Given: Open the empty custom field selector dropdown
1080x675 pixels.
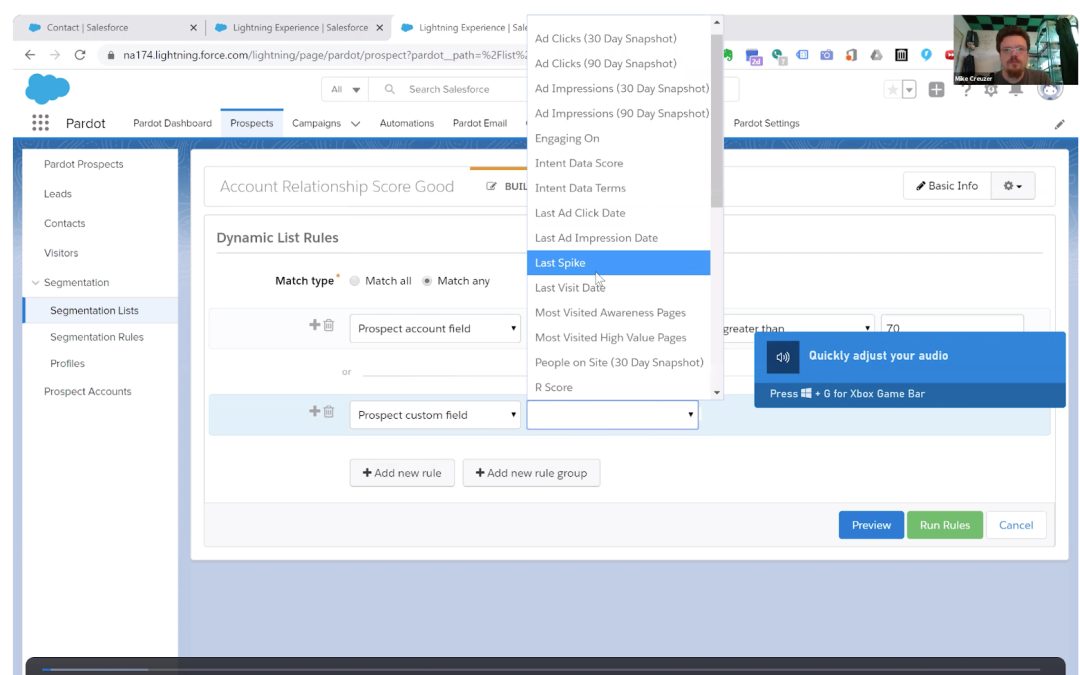Looking at the screenshot, I should pos(612,415).
